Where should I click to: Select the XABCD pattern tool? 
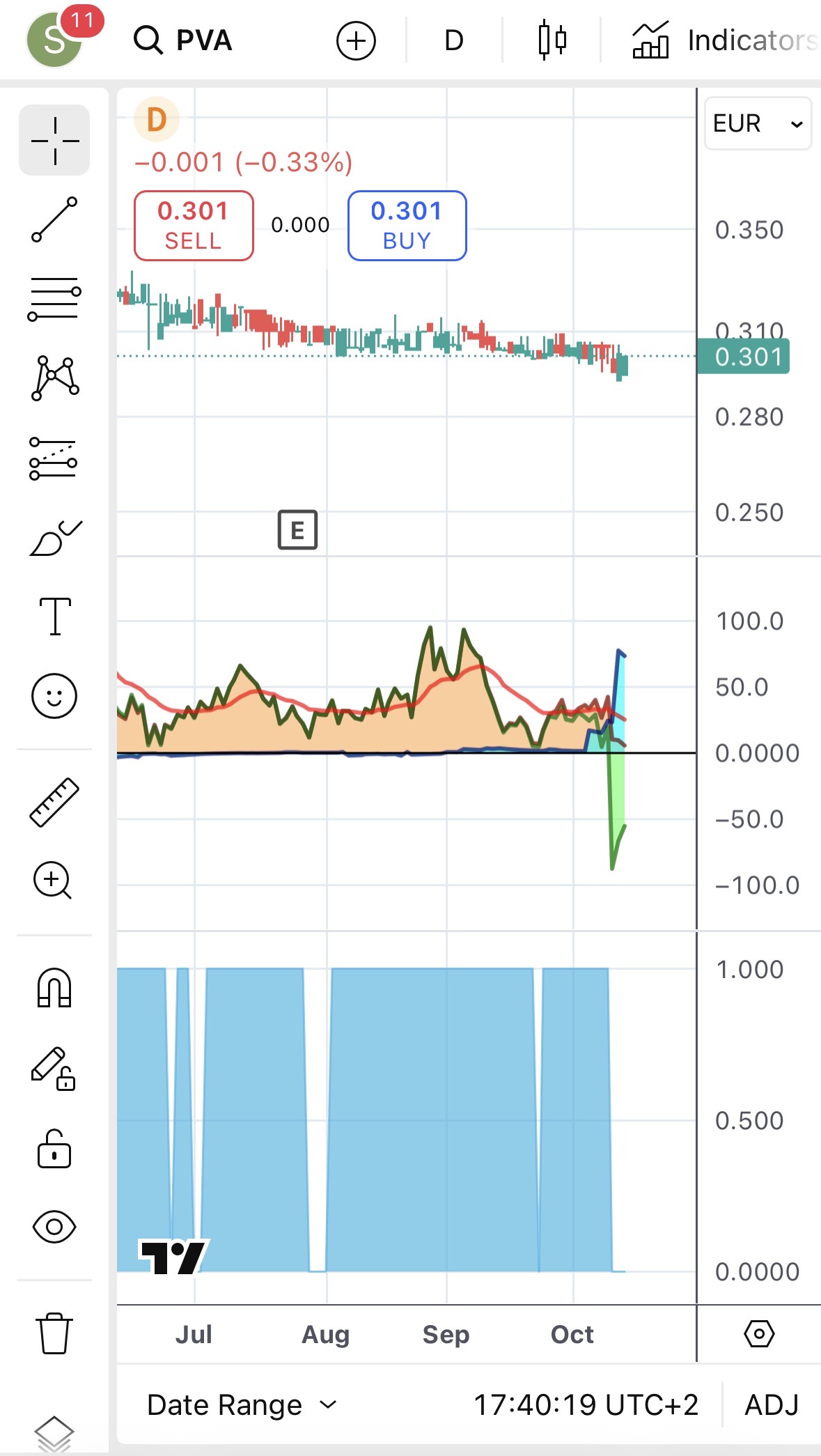[54, 378]
